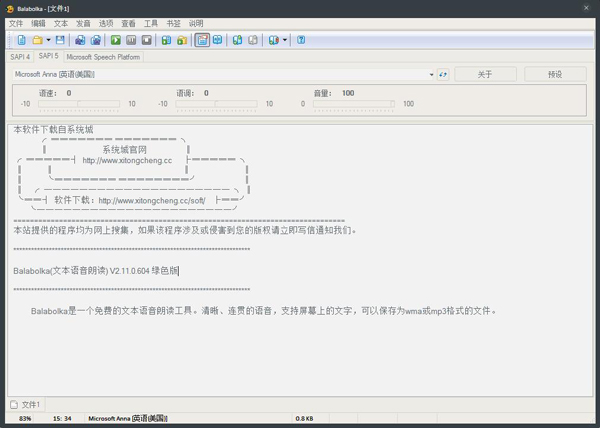Open help with the question mark icon
600x428 pixels.
click(301, 40)
